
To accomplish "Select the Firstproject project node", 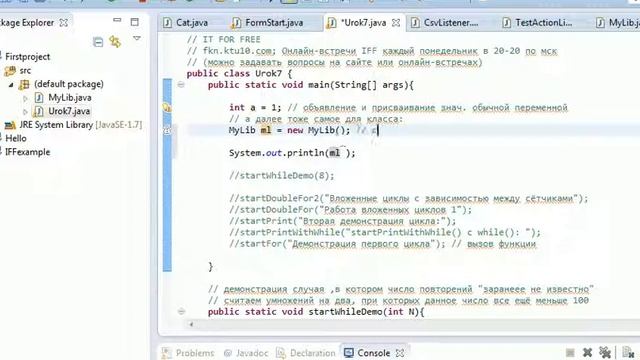I will click(28, 57).
